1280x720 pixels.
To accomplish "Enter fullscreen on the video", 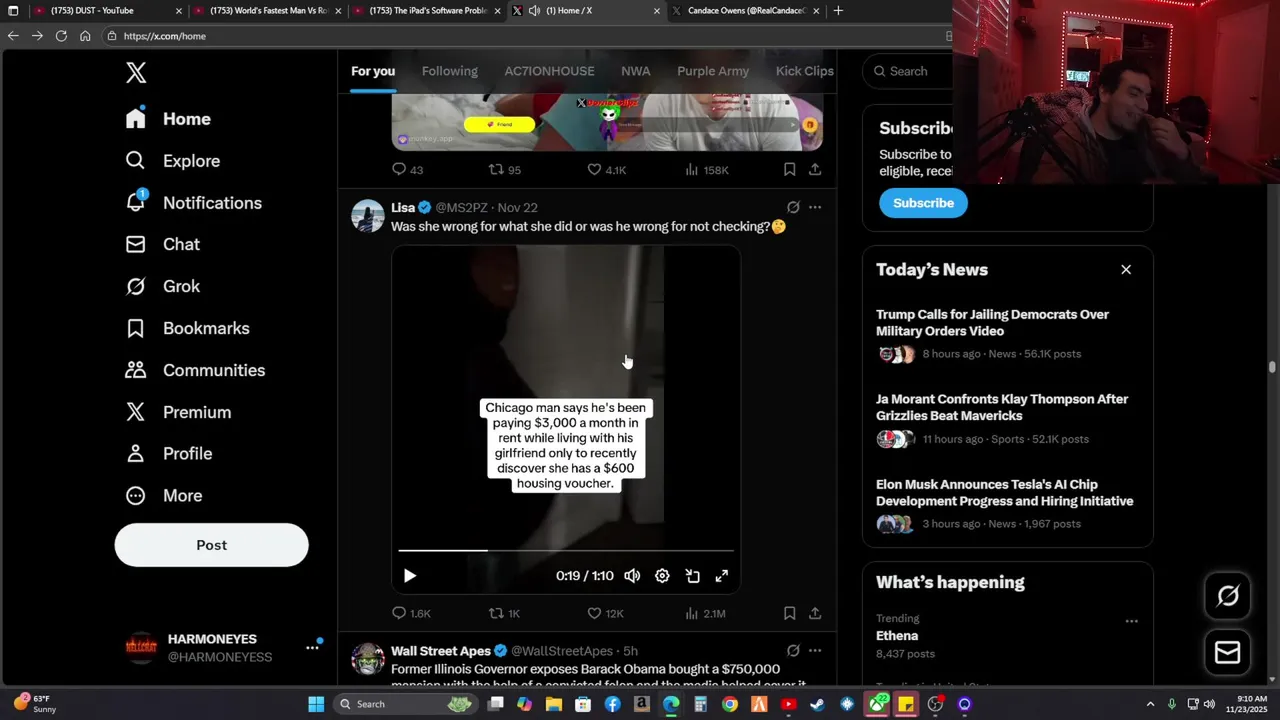I will [722, 576].
